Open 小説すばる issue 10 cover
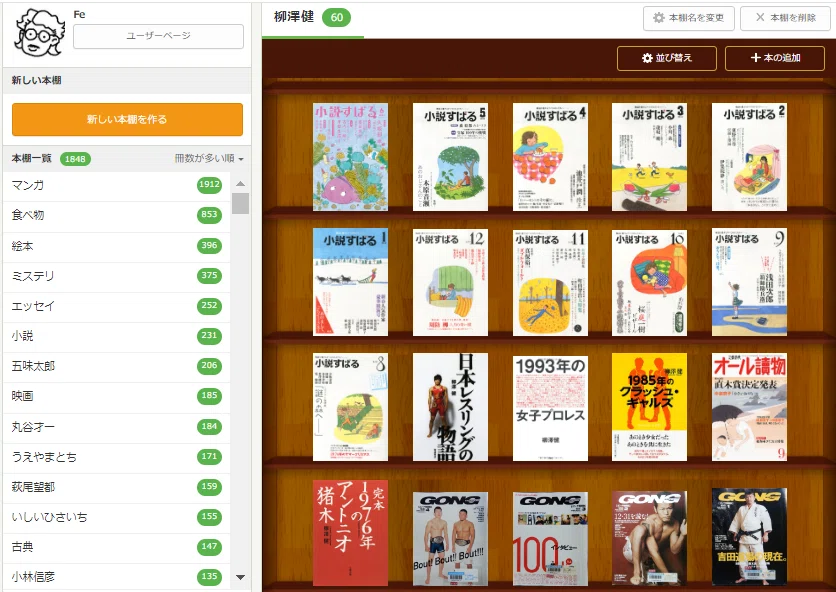The width and height of the screenshot is (836, 592). pyautogui.click(x=649, y=283)
